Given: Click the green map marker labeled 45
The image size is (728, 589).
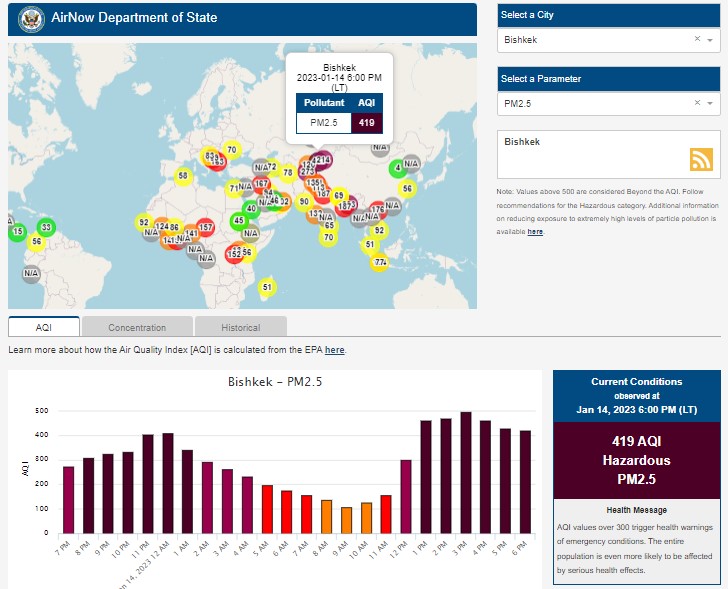Looking at the screenshot, I should point(238,220).
